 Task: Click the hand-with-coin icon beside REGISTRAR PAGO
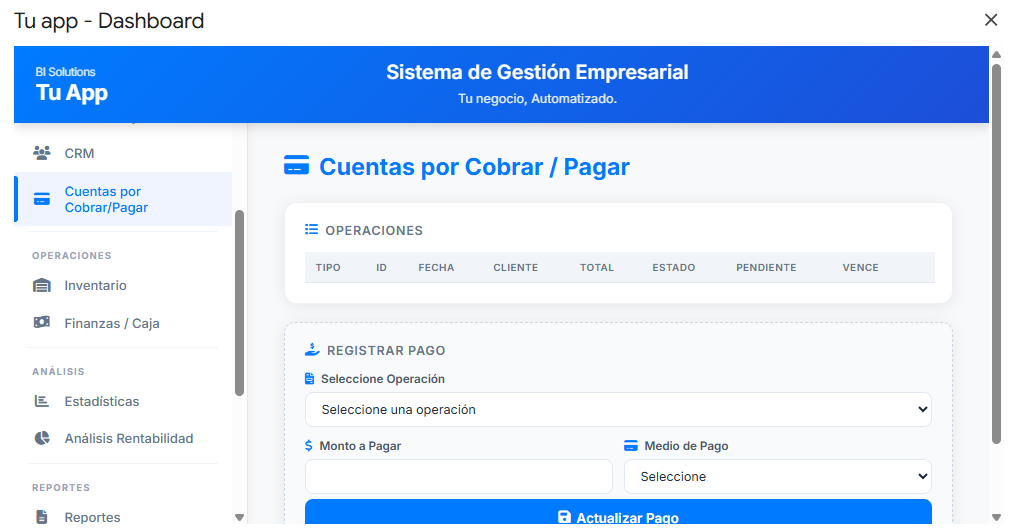[312, 349]
